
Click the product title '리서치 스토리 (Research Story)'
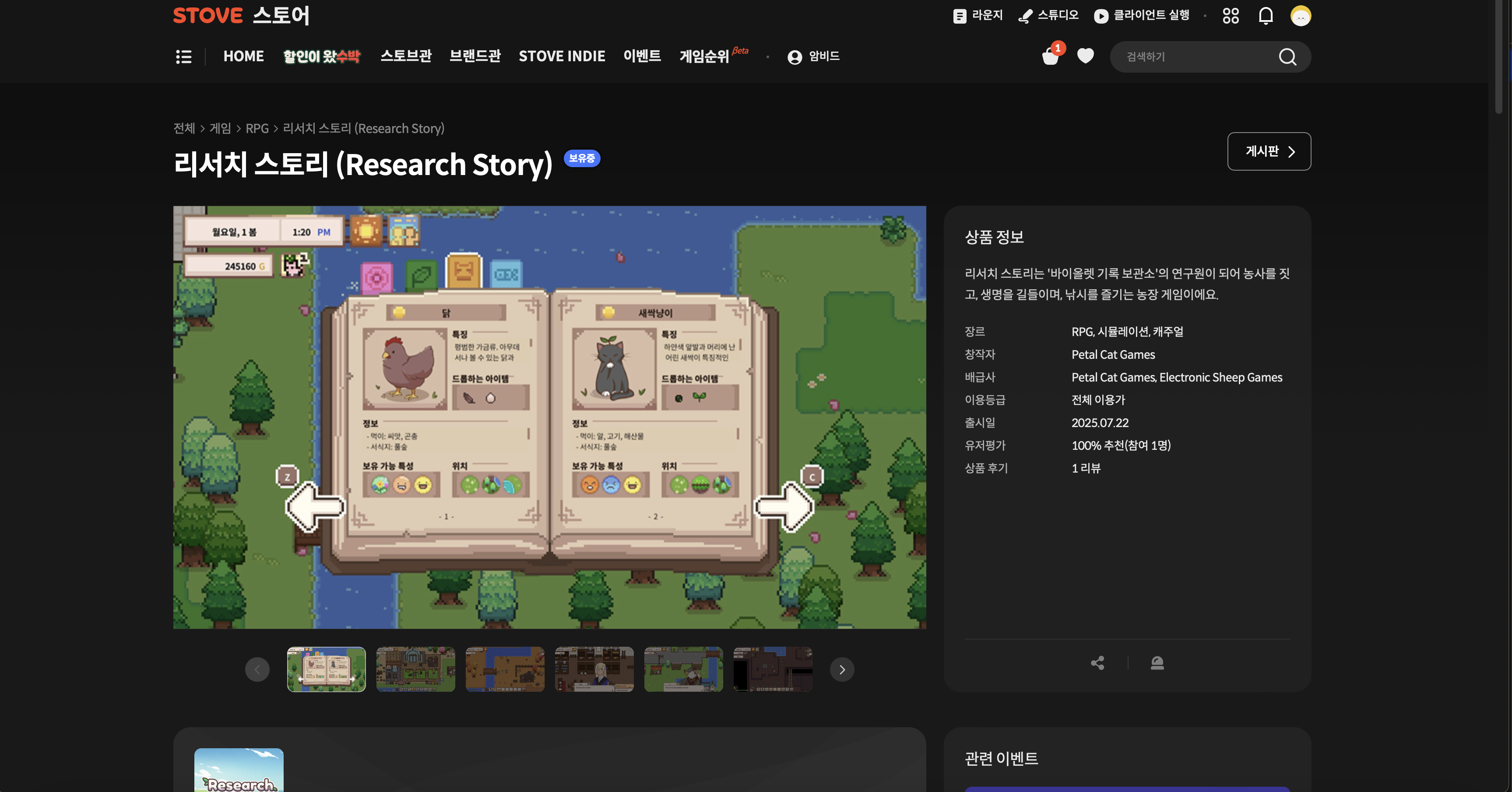point(363,164)
